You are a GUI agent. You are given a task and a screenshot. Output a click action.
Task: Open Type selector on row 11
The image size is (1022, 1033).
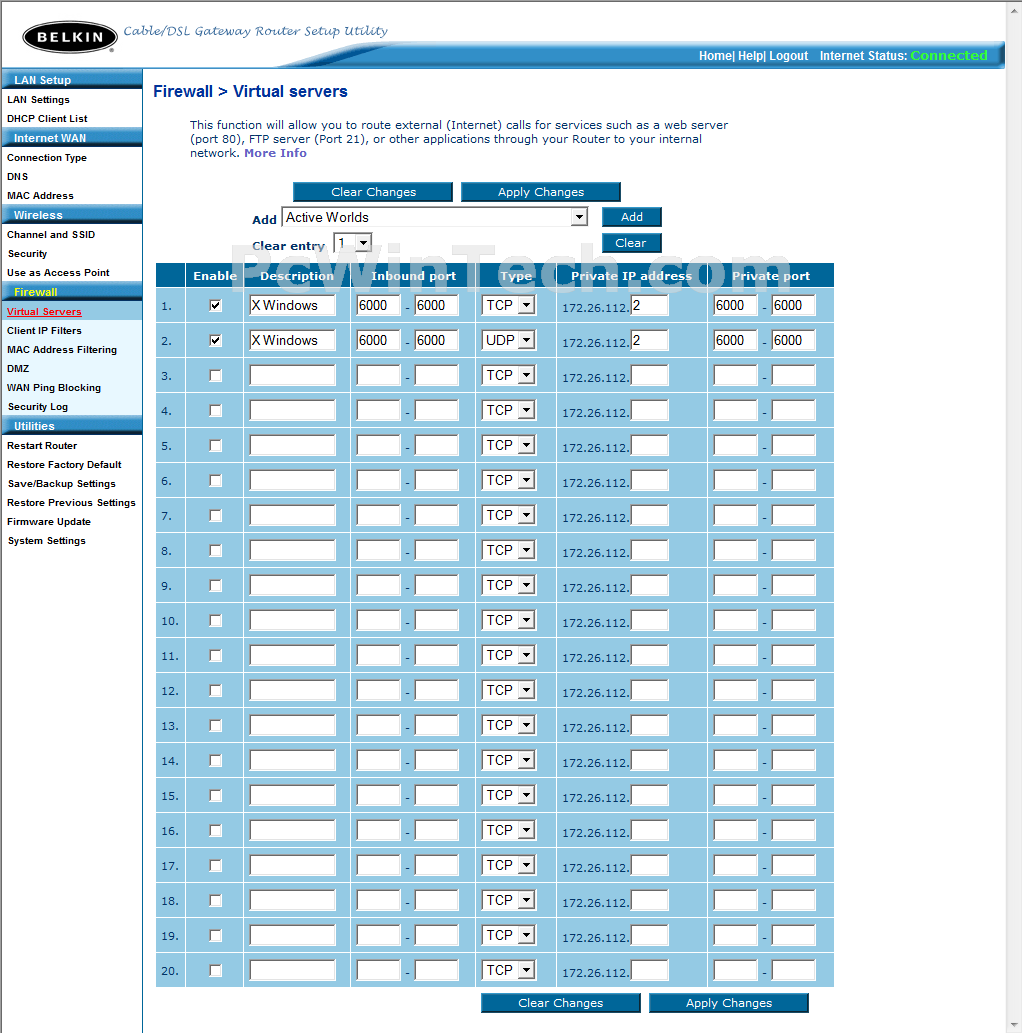coord(509,655)
